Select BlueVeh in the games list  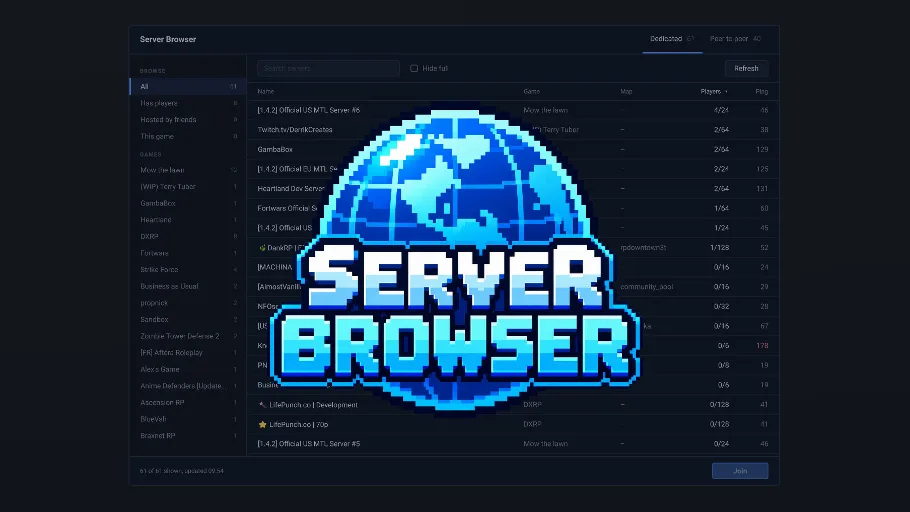[188, 419]
